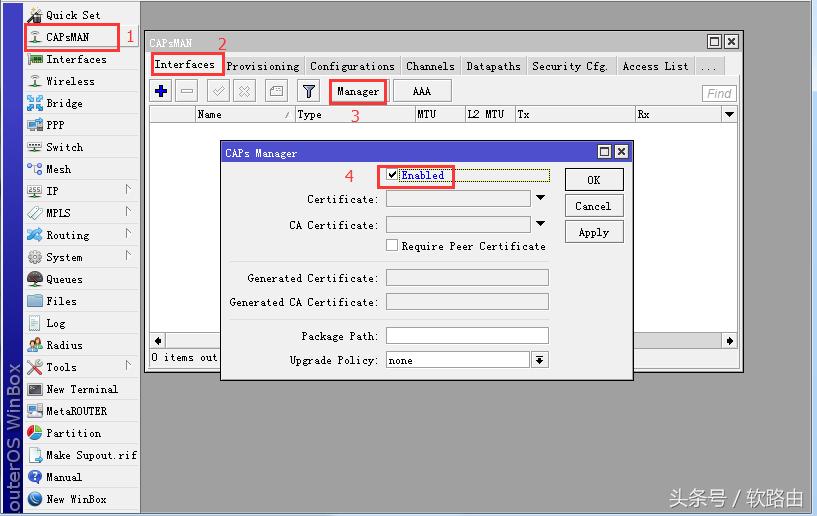This screenshot has width=817, height=516.
Task: Expand the Certificate dropdown arrow
Action: (541, 198)
